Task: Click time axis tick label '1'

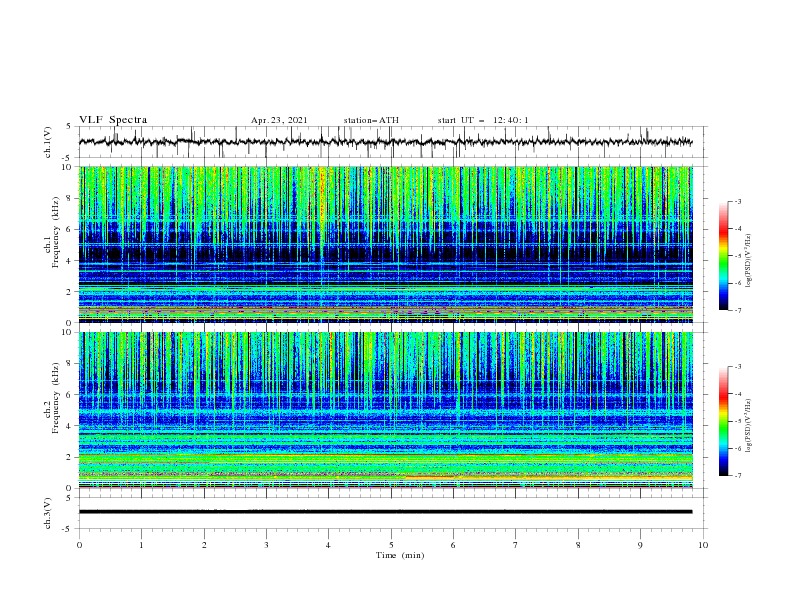Action: 141,545
